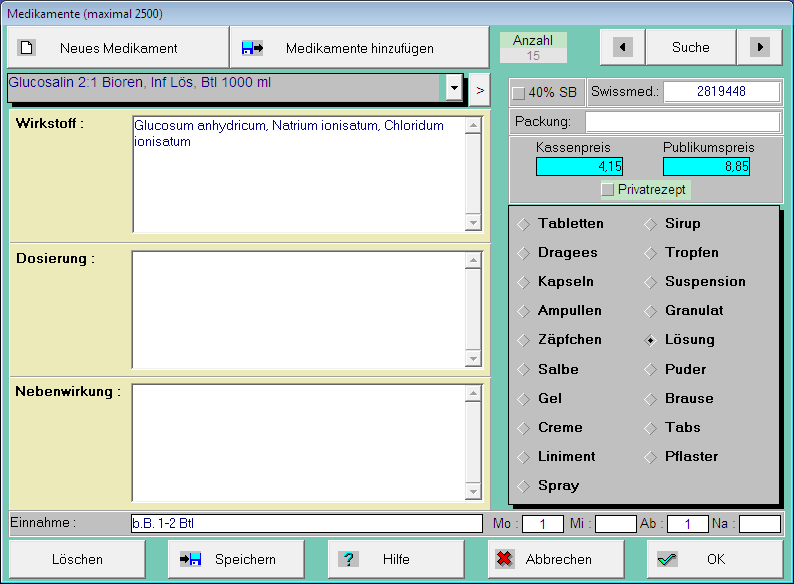Enable the 40% SB checkbox
The height and width of the screenshot is (584, 794).
[518, 93]
